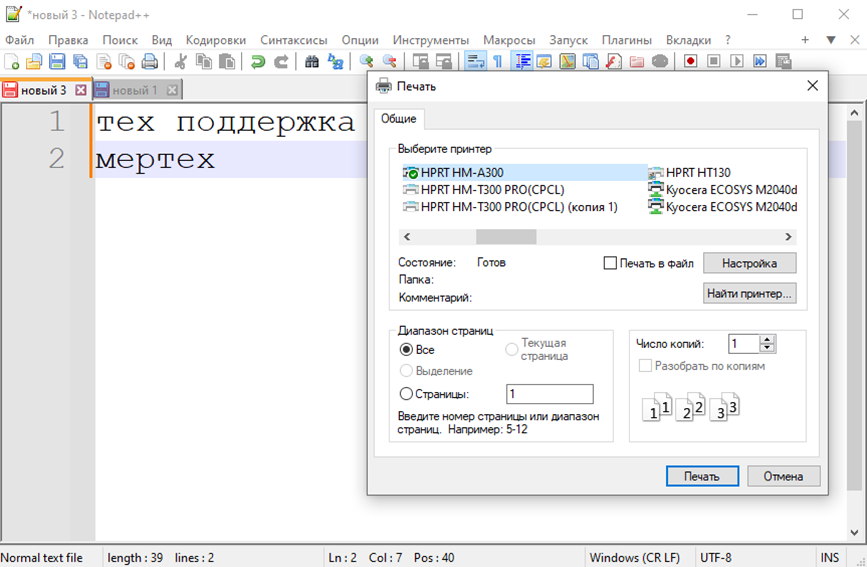This screenshot has height=567, width=867.
Task: Click the Печать button
Action: (702, 476)
